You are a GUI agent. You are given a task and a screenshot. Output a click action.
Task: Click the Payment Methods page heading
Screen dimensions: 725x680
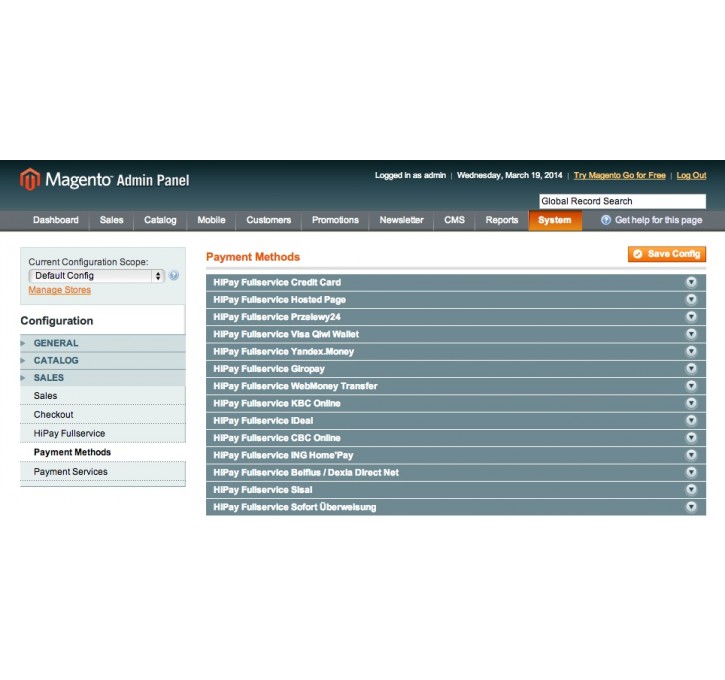click(253, 257)
